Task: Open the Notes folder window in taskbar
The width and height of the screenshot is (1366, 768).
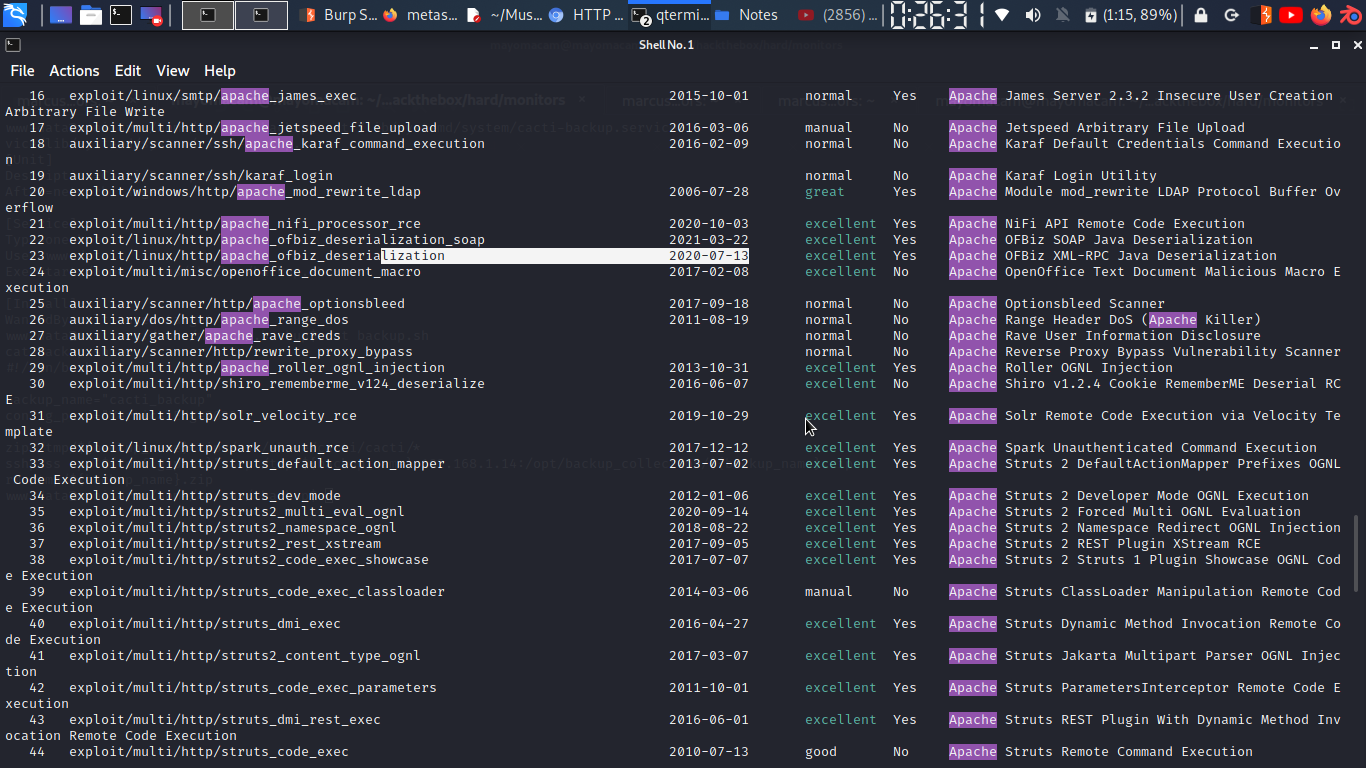Action: coord(748,15)
